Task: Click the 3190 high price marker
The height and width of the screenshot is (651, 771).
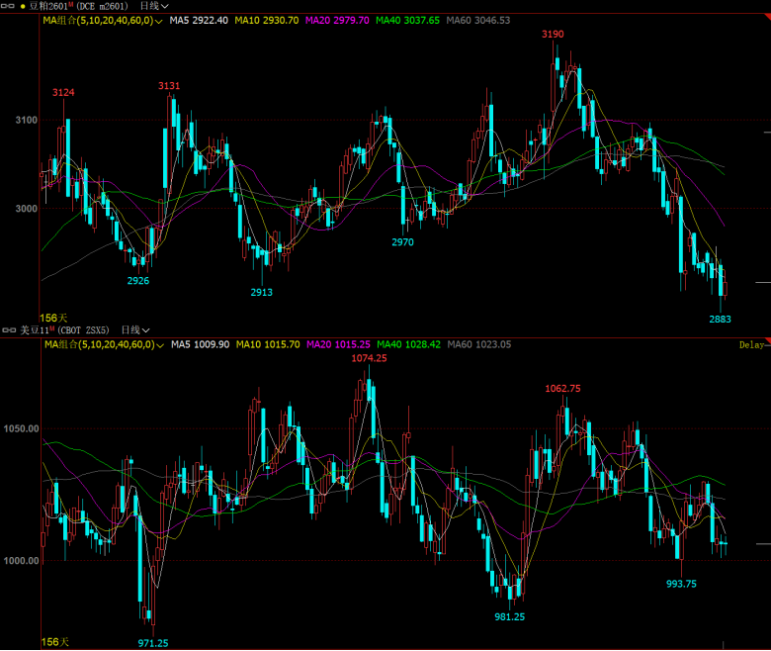Action: (553, 34)
